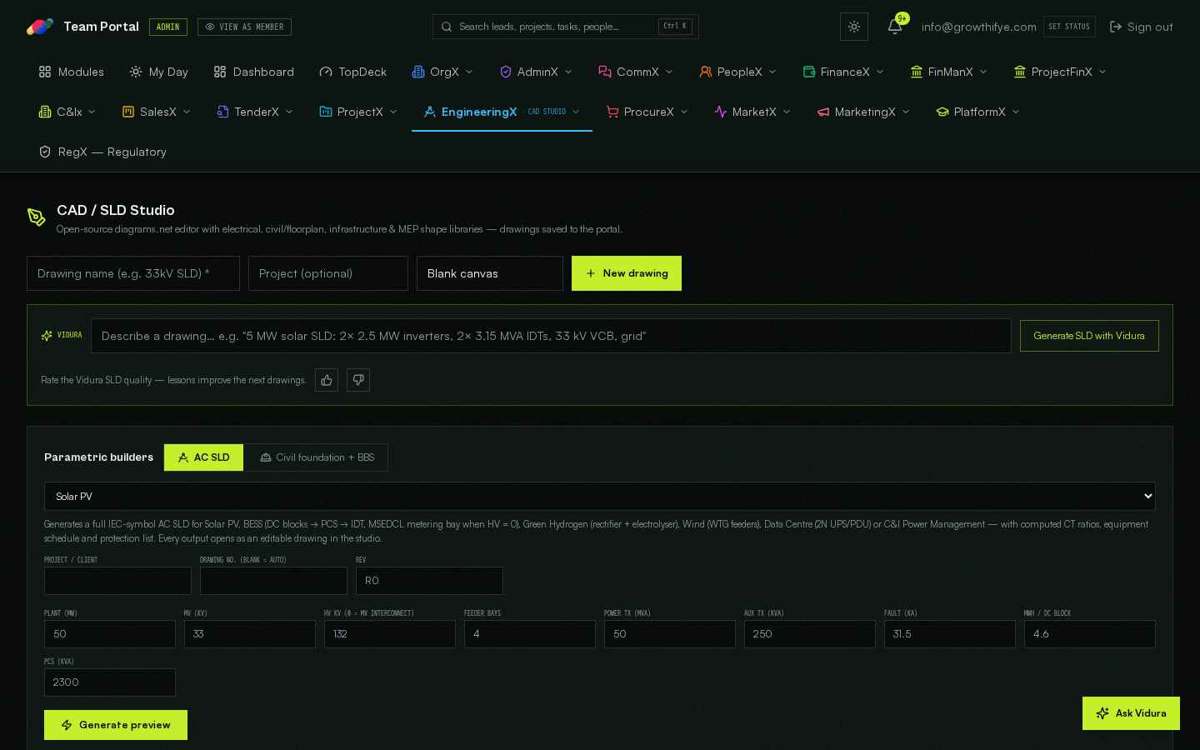Viewport: 1200px width, 750px height.
Task: Click the Vidura sparkle icon
Action: (47, 336)
